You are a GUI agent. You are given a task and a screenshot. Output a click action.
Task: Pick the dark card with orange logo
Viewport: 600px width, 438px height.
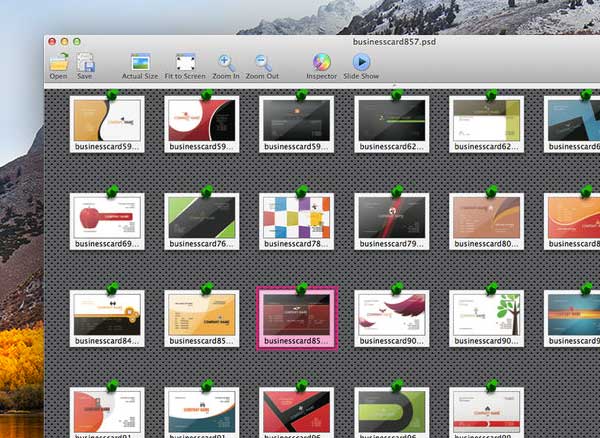coord(297,124)
